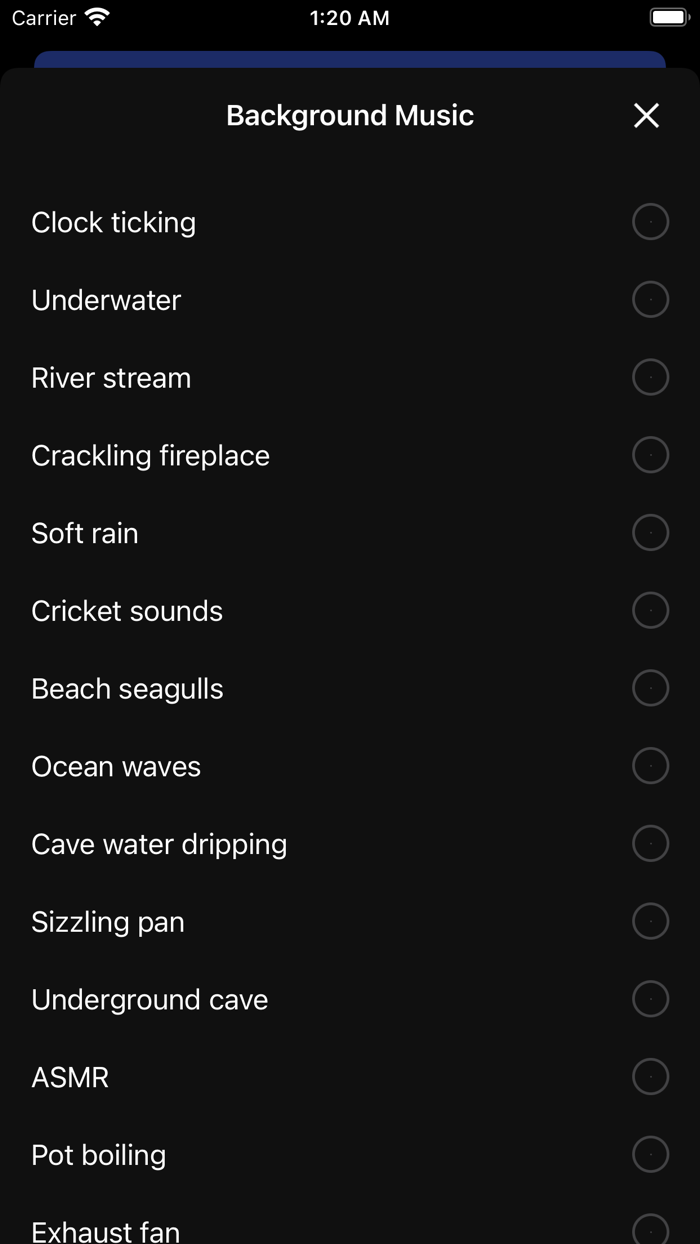
Task: Select the Clock ticking radio button
Action: tap(650, 222)
